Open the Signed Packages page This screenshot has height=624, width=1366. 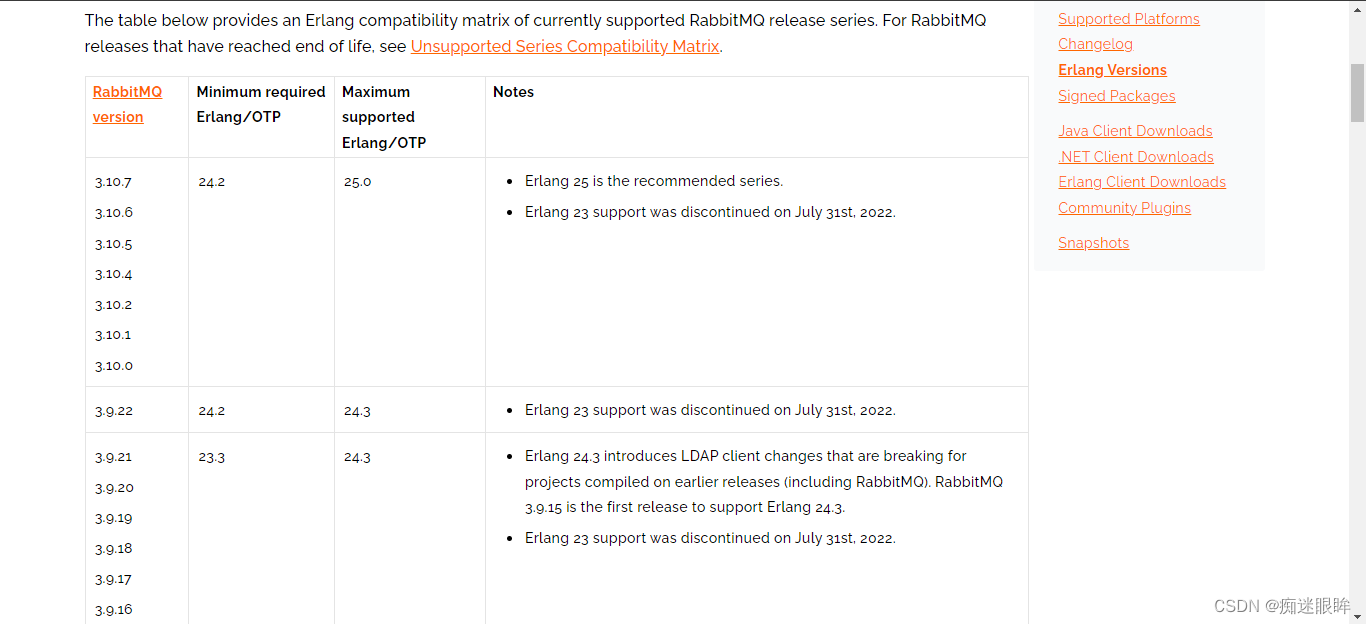(x=1116, y=95)
